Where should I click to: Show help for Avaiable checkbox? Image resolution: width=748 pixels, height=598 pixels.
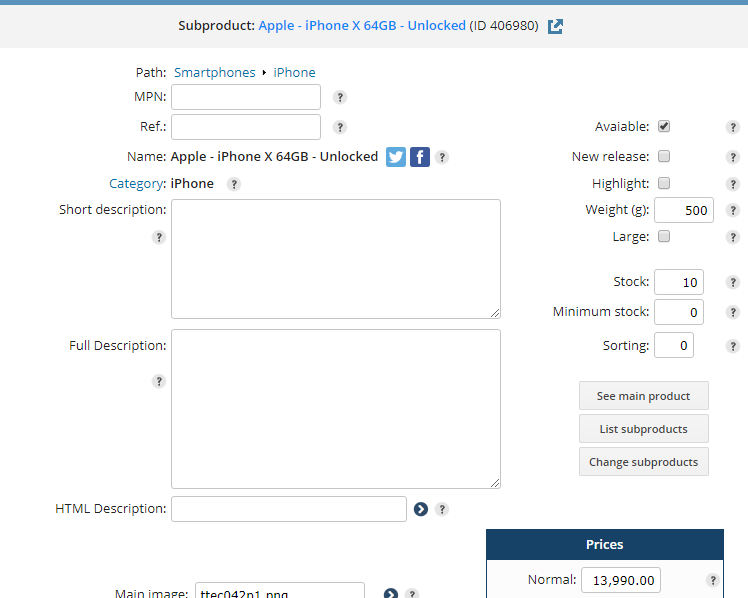[733, 127]
